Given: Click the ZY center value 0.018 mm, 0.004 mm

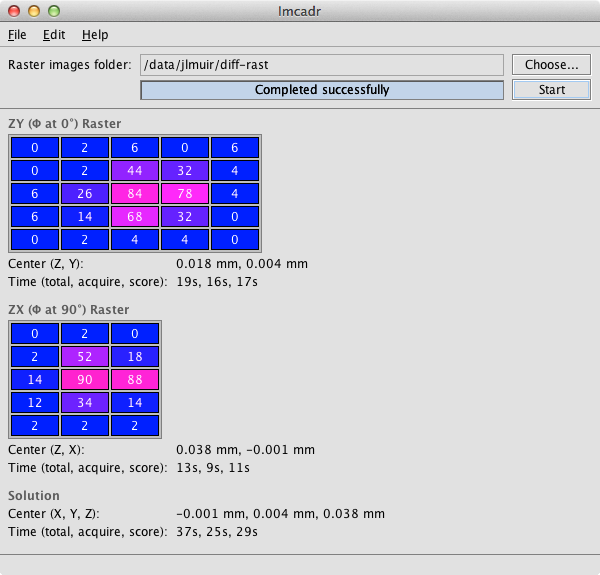Looking at the screenshot, I should click(242, 264).
